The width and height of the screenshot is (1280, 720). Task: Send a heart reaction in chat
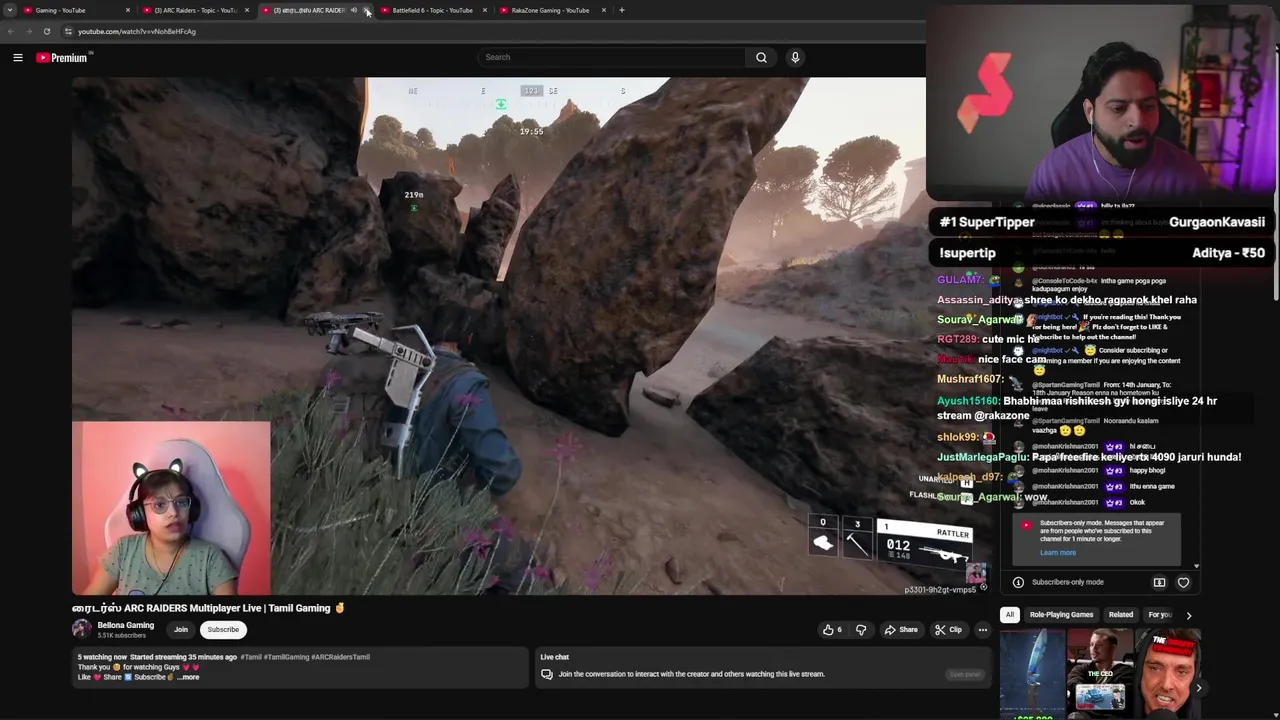[x=1183, y=582]
